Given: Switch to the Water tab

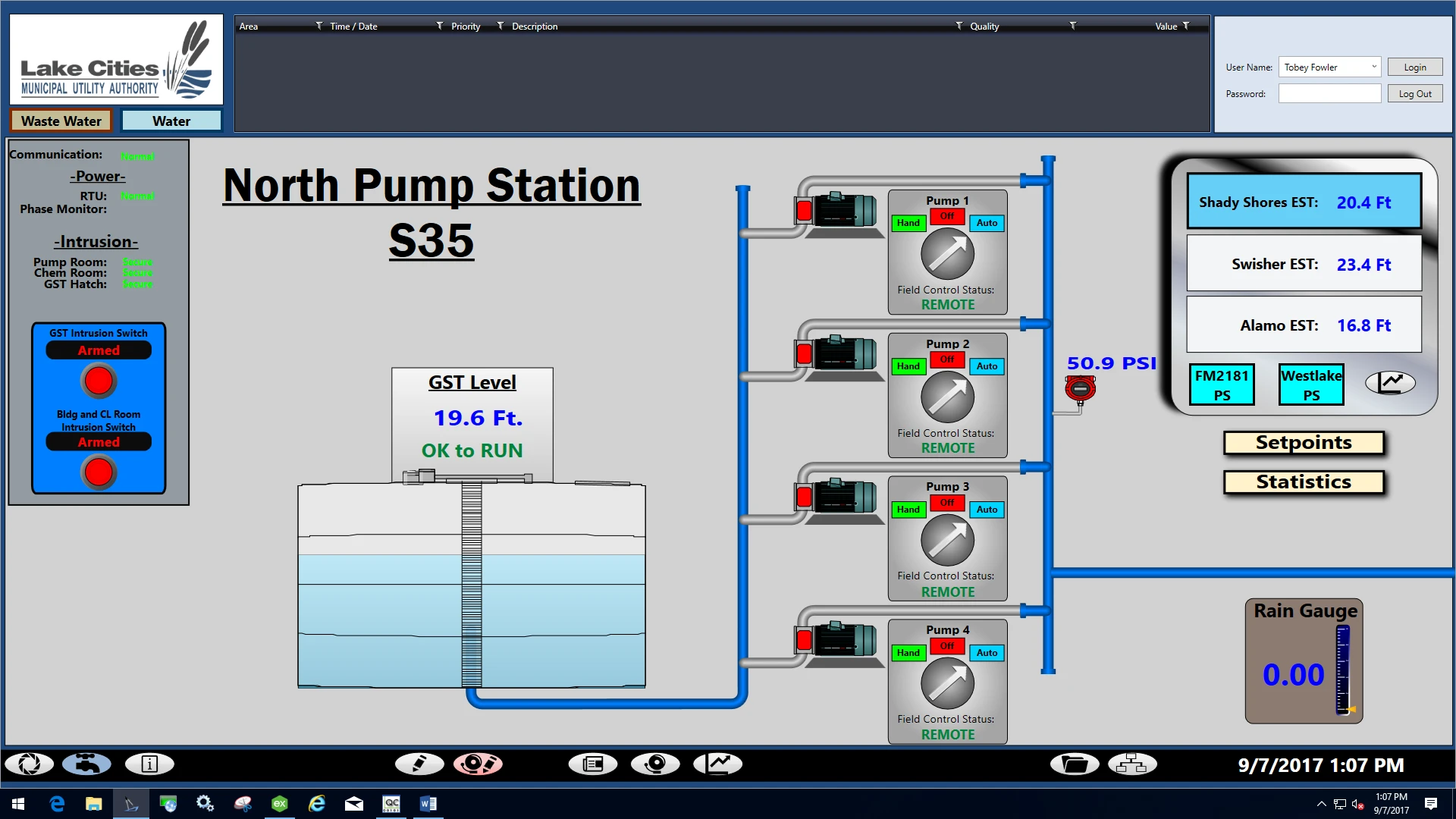Looking at the screenshot, I should point(171,120).
